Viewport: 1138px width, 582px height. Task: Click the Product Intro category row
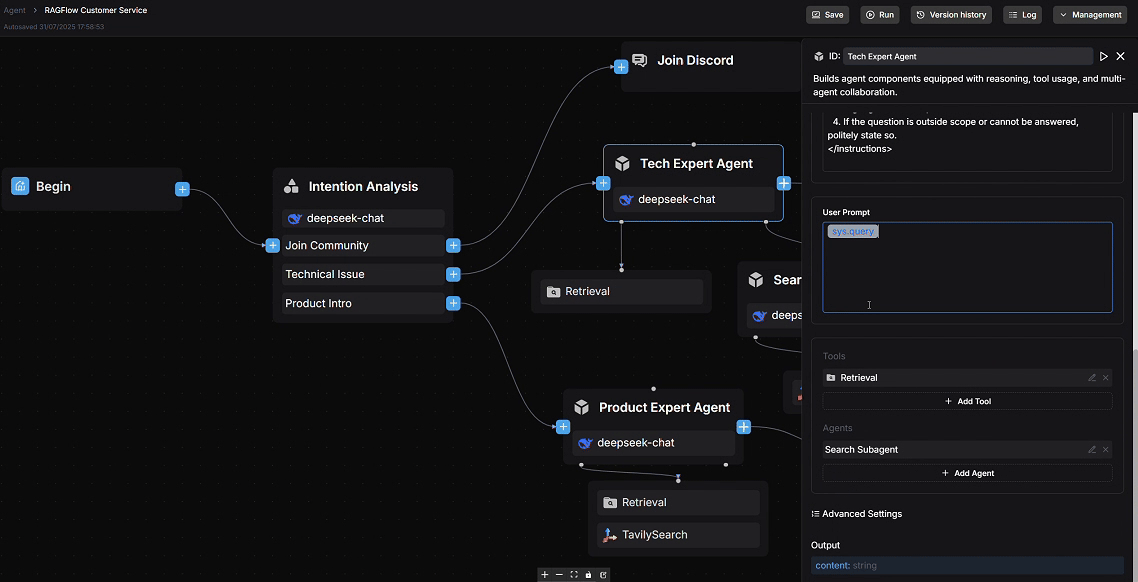coord(363,303)
